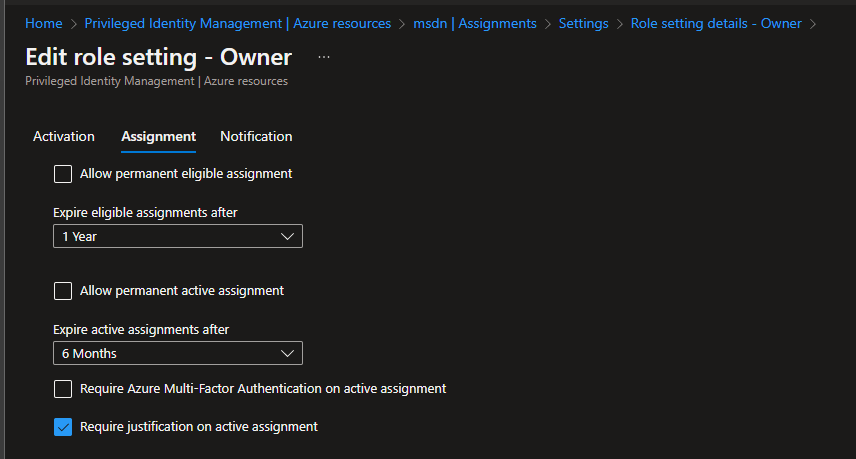Screen dimensions: 856x459
Task: Check Require Azure Multi-Factor Authentication on active assignment
Action: tap(63, 389)
